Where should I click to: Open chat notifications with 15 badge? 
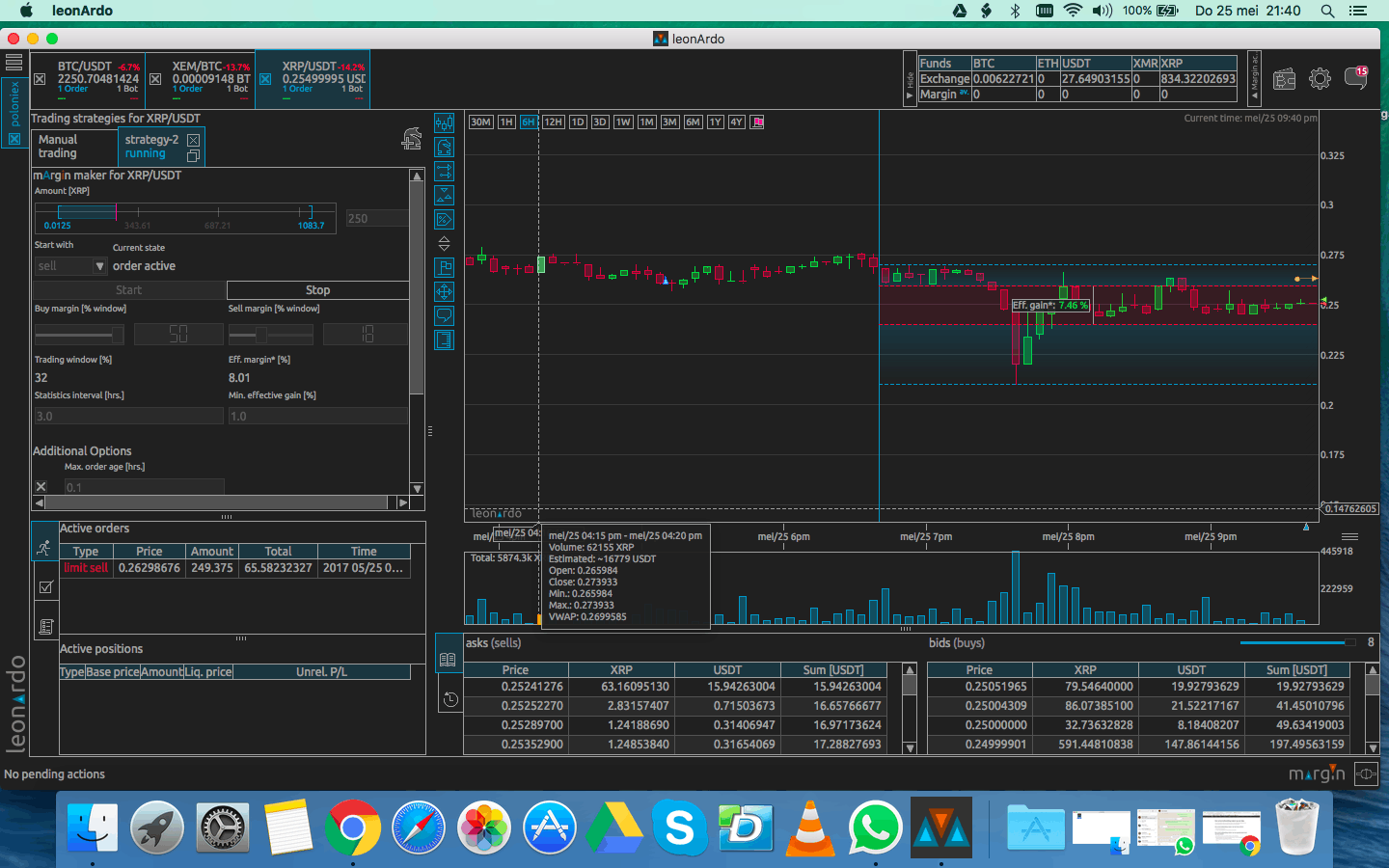[1356, 78]
